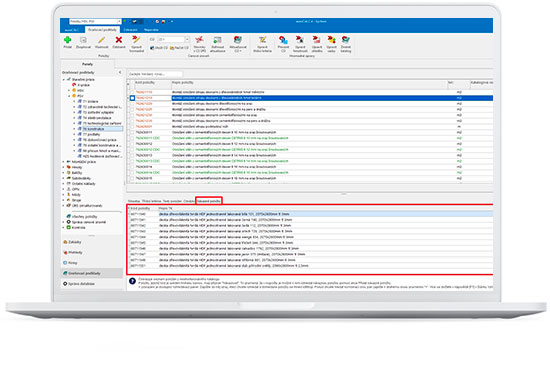
Task: Switch to the Nápověda ribbon tab
Action: (151, 30)
